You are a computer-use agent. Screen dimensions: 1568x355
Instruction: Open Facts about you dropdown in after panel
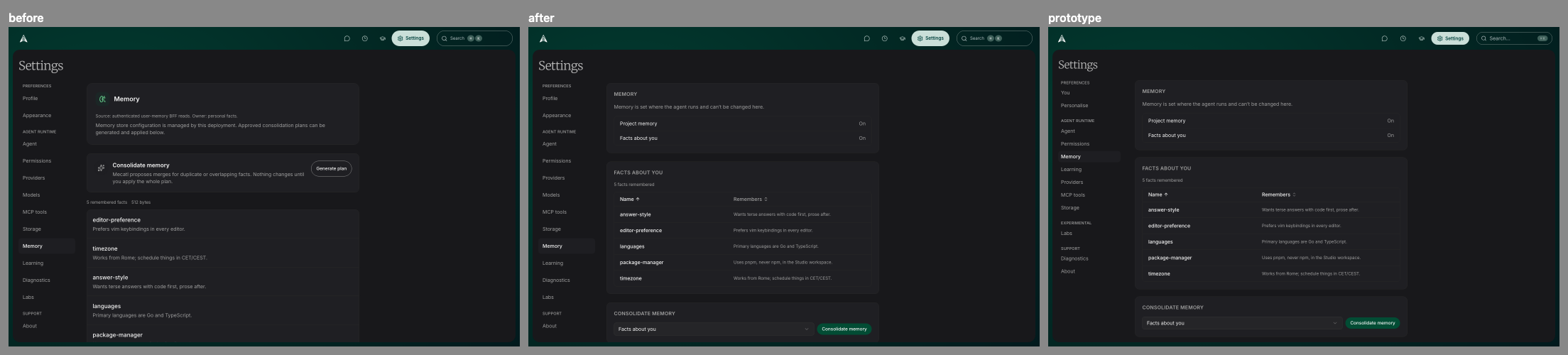pos(714,329)
